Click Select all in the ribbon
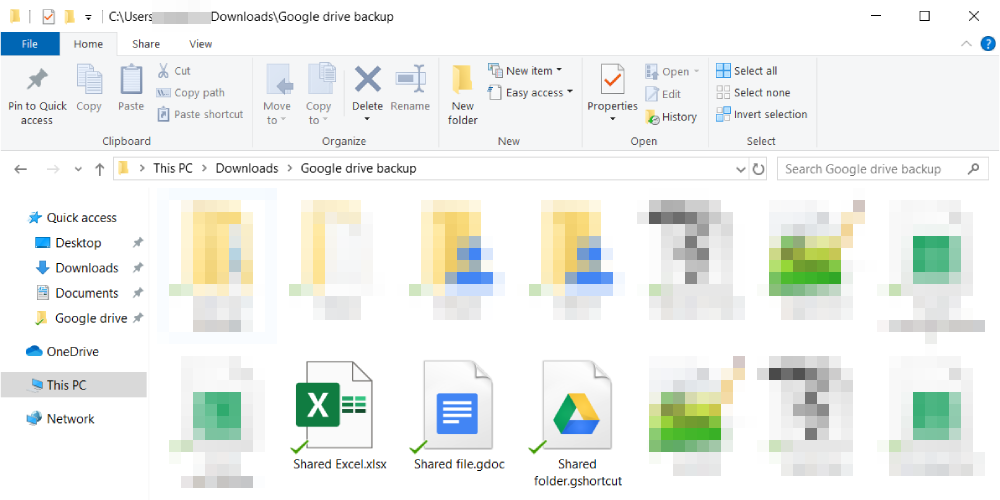Image resolution: width=1000 pixels, height=500 pixels. click(746, 71)
